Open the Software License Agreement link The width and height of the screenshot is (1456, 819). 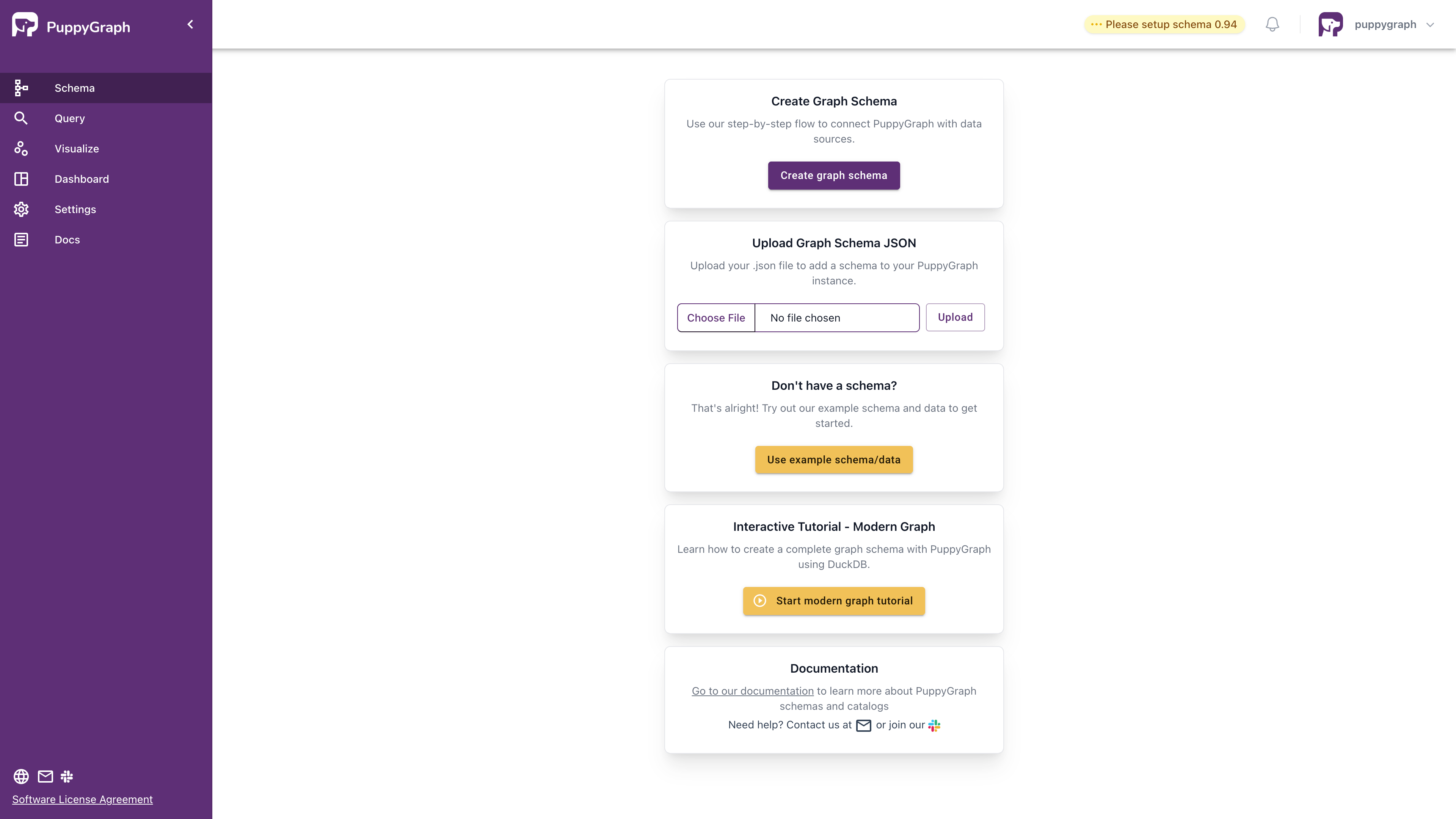(x=82, y=799)
